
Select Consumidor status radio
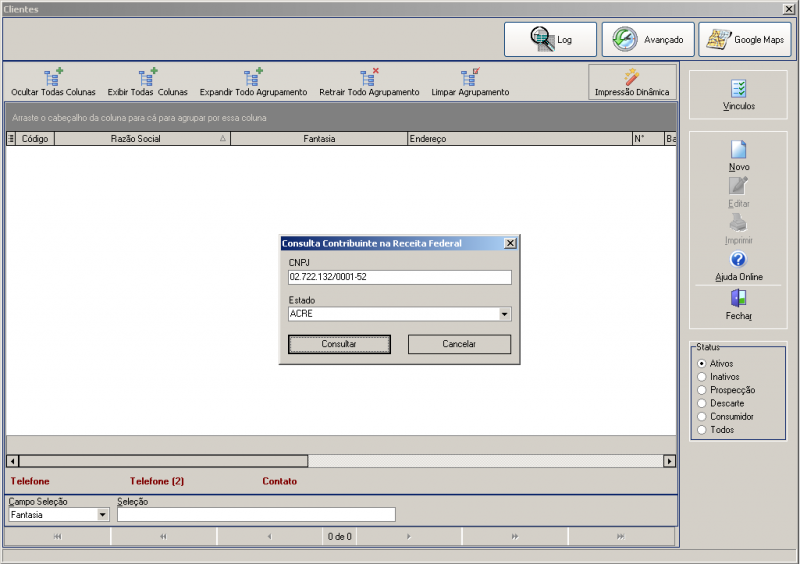pos(702,416)
